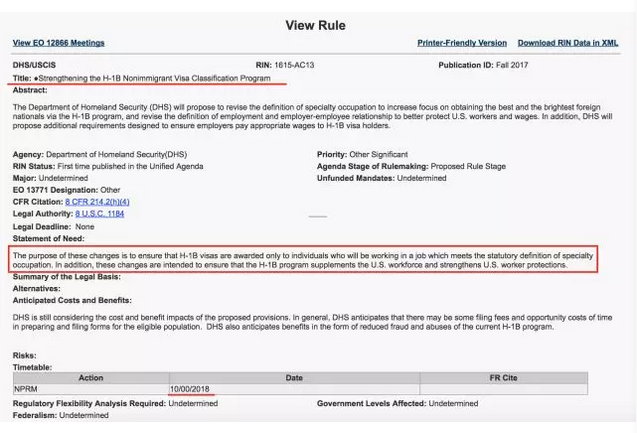Click Download RIN Data in XML
The width and height of the screenshot is (637, 433).
pos(567,43)
